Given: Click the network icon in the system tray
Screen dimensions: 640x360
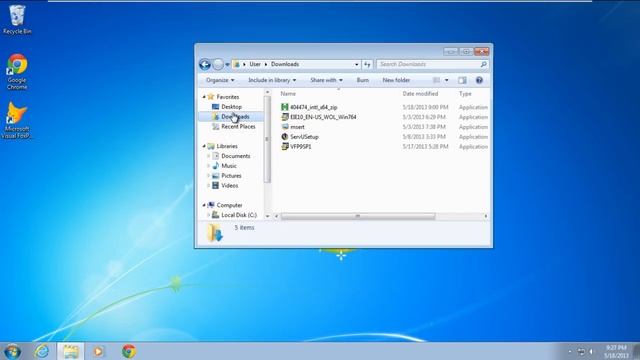Looking at the screenshot, I should coord(581,351).
